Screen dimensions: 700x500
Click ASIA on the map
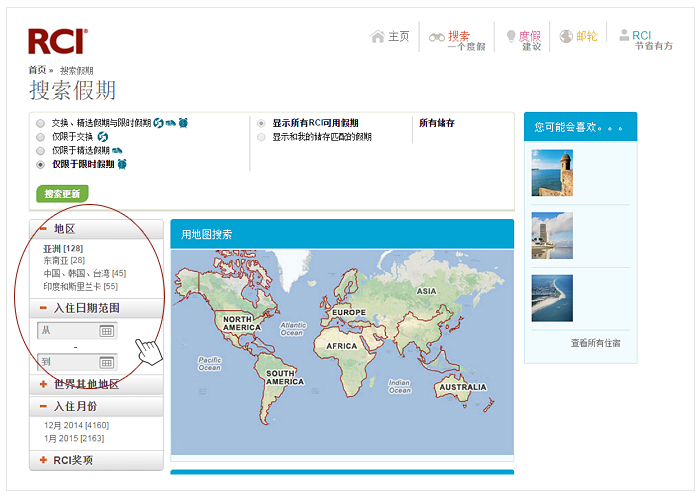426,292
